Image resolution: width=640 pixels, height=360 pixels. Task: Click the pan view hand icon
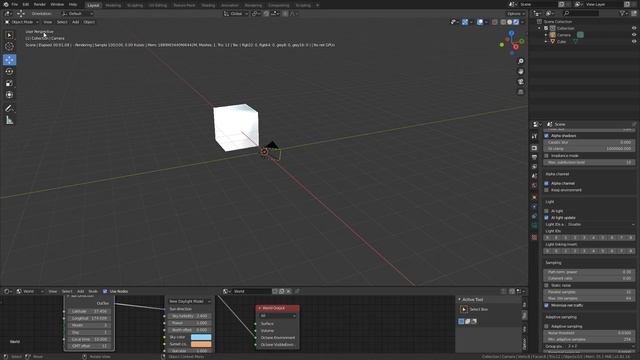coord(520,71)
